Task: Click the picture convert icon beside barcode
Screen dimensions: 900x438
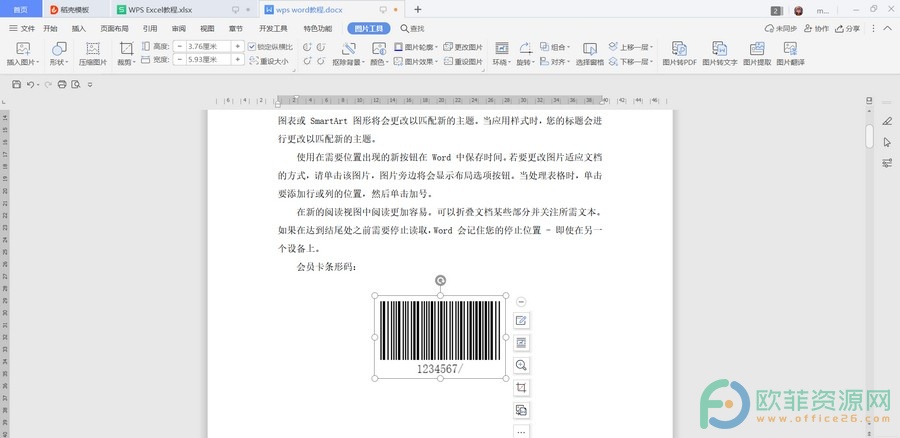Action: point(521,410)
